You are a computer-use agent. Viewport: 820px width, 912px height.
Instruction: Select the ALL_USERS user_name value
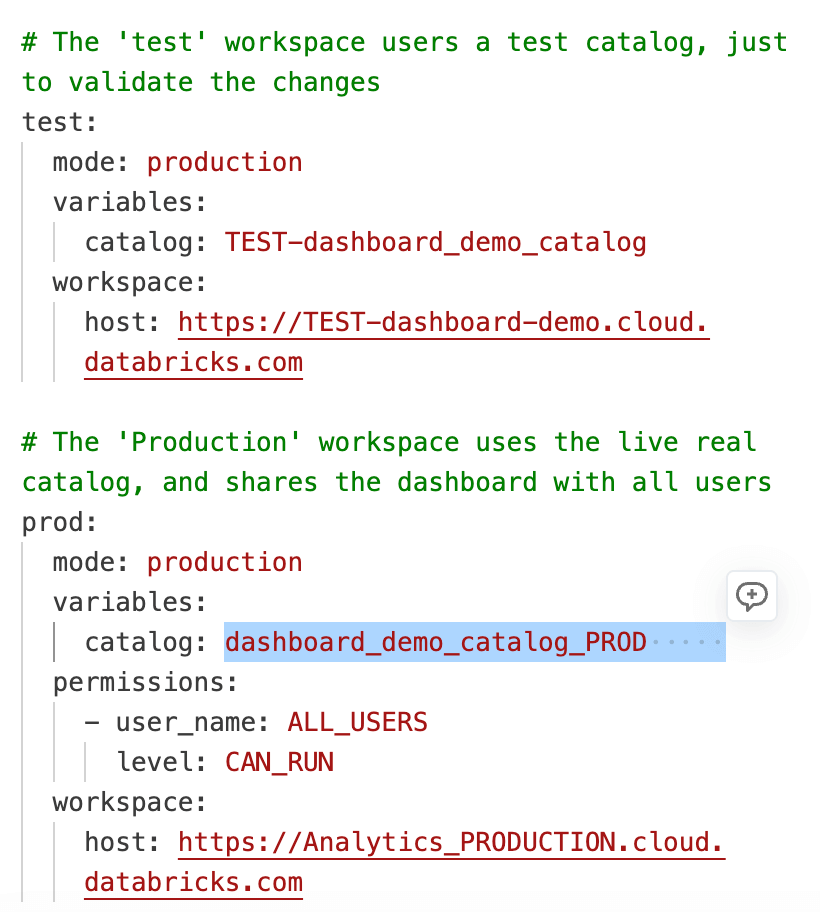357,722
